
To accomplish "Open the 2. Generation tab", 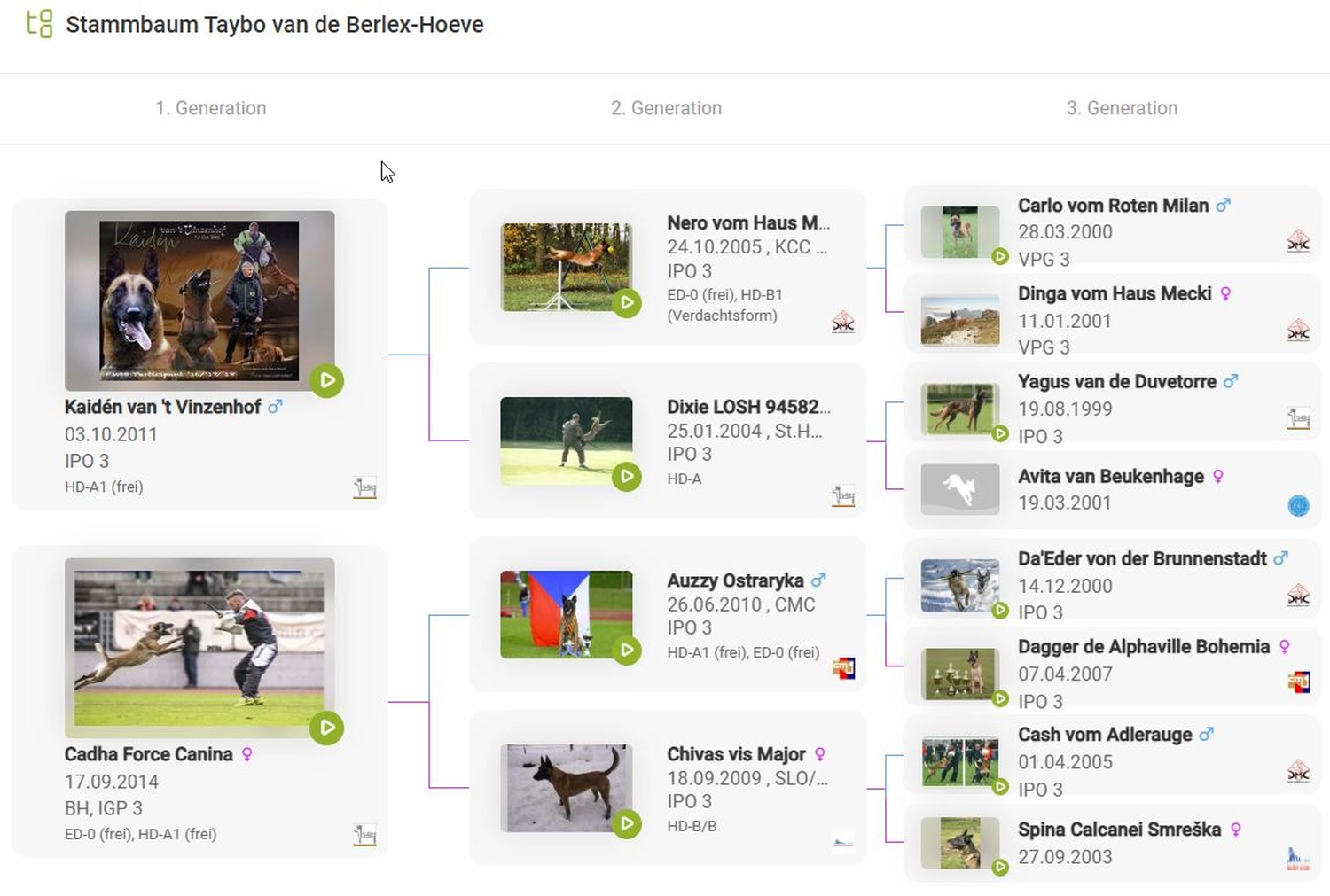I will pyautogui.click(x=666, y=107).
